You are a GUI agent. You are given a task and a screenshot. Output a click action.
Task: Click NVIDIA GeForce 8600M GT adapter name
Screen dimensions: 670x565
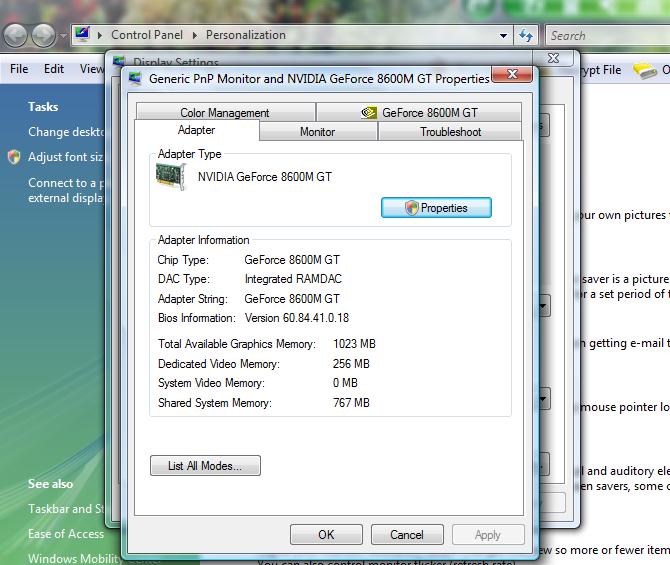(264, 177)
